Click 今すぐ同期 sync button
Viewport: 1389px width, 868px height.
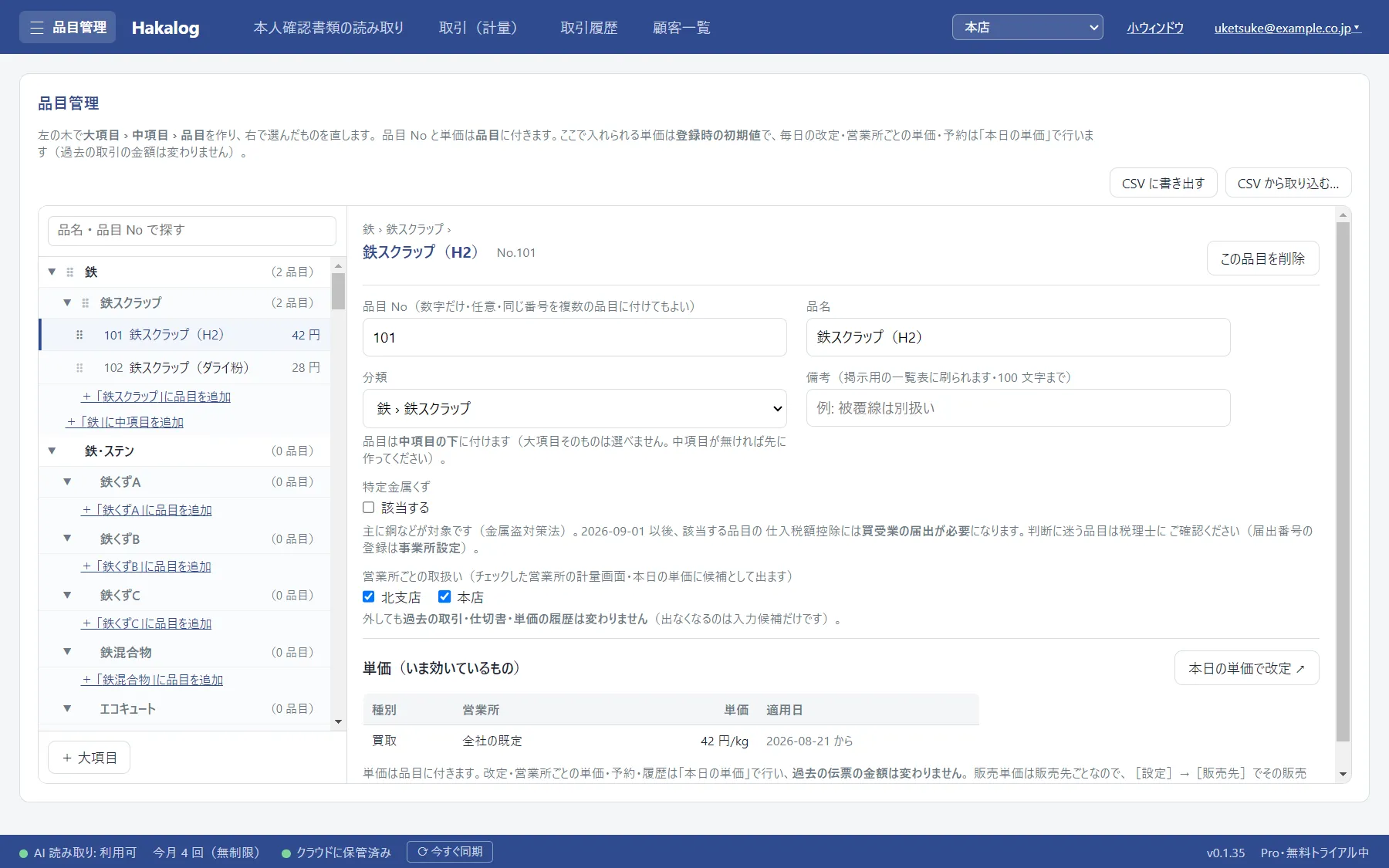pos(450,852)
